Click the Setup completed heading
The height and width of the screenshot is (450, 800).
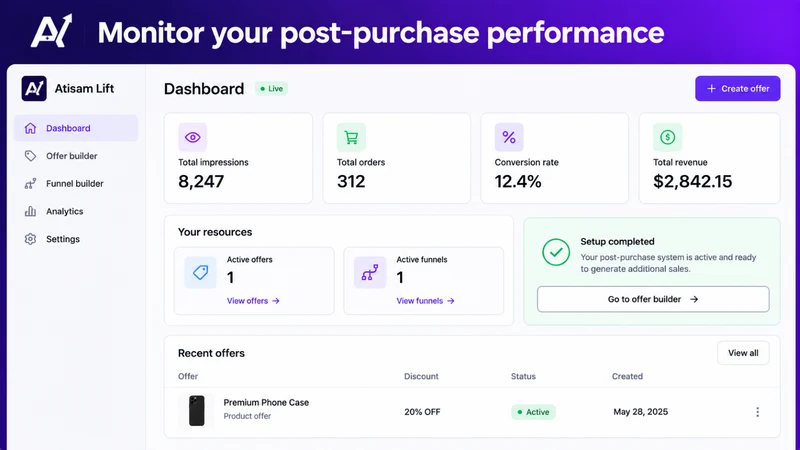(x=617, y=242)
